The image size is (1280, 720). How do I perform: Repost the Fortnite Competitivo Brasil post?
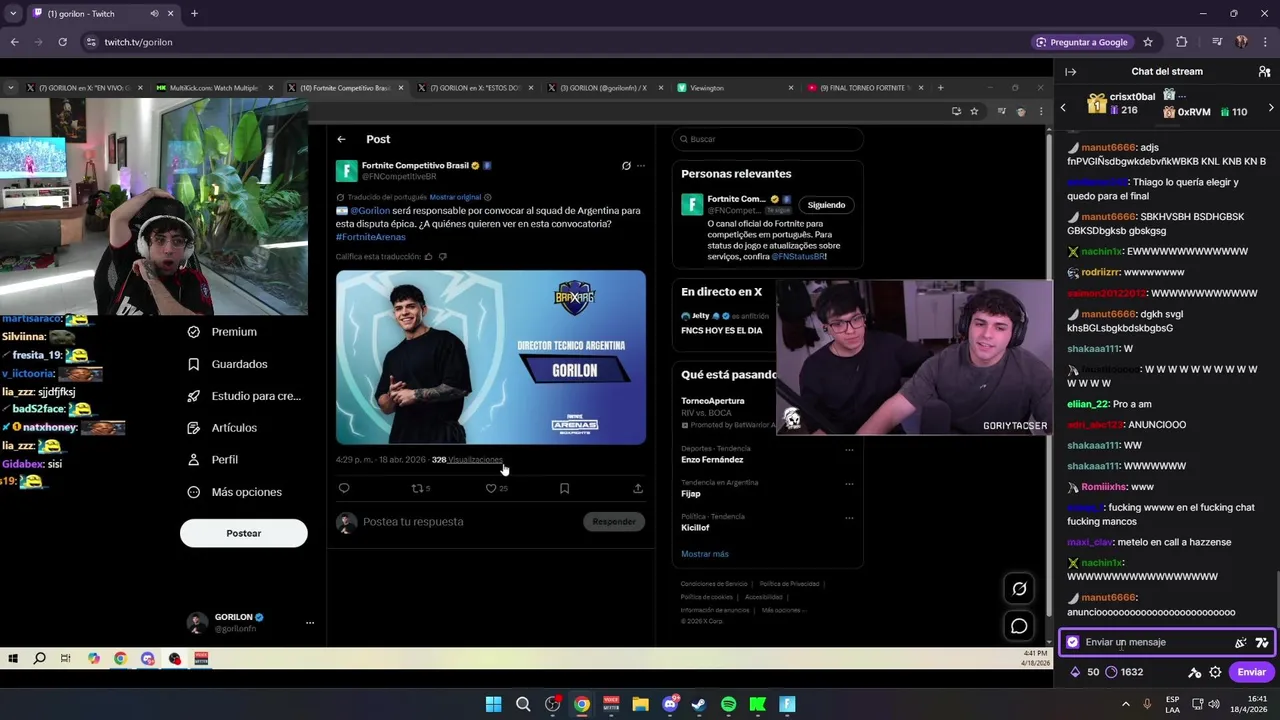pos(418,488)
